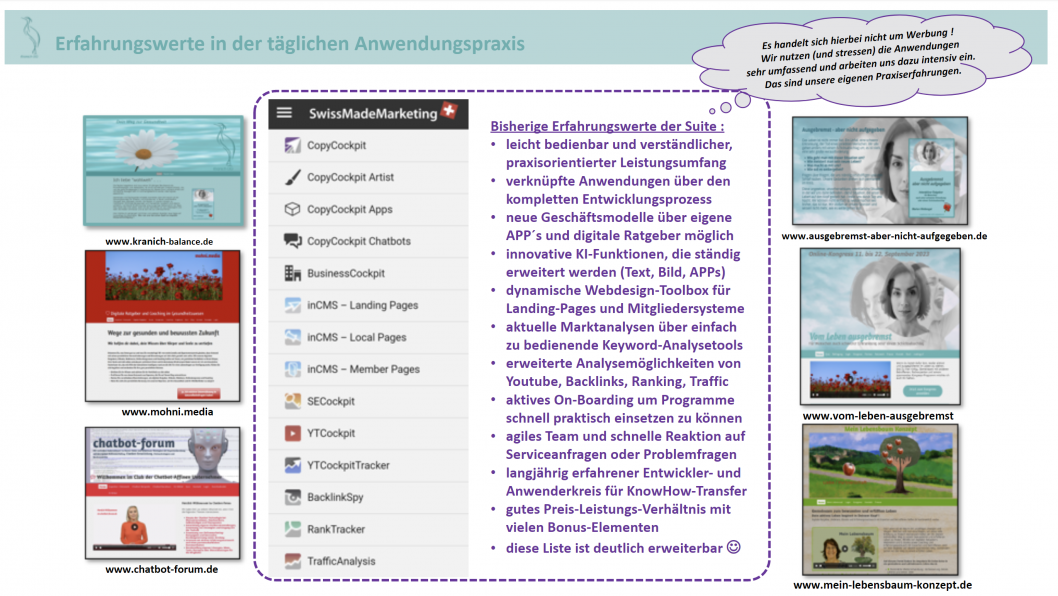1058x596 pixels.
Task: Select YTCockpitTracker menu entry
Action: click(x=368, y=465)
